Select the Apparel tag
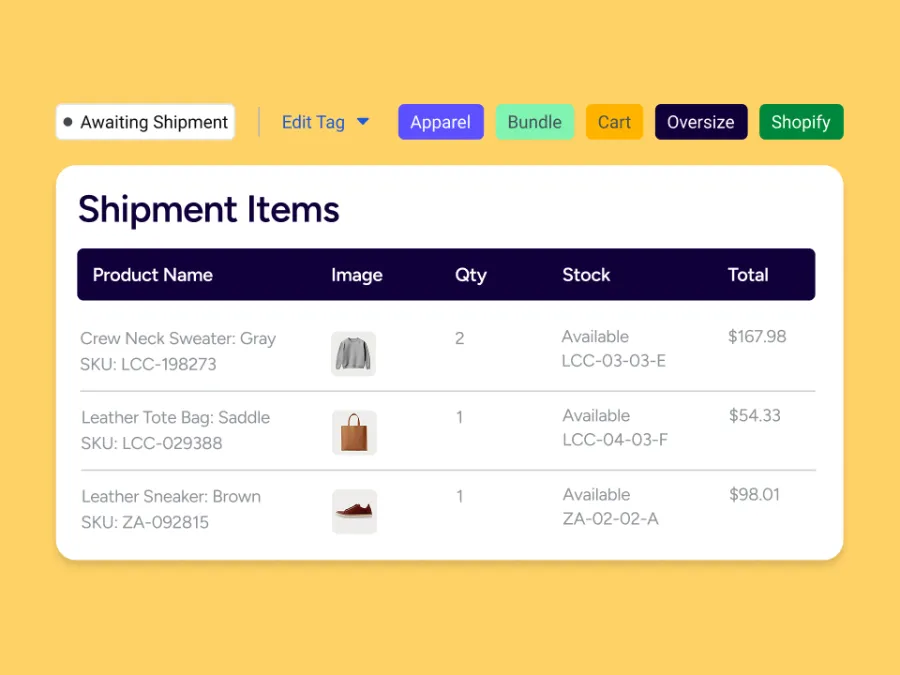Image resolution: width=900 pixels, height=675 pixels. pyautogui.click(x=440, y=122)
